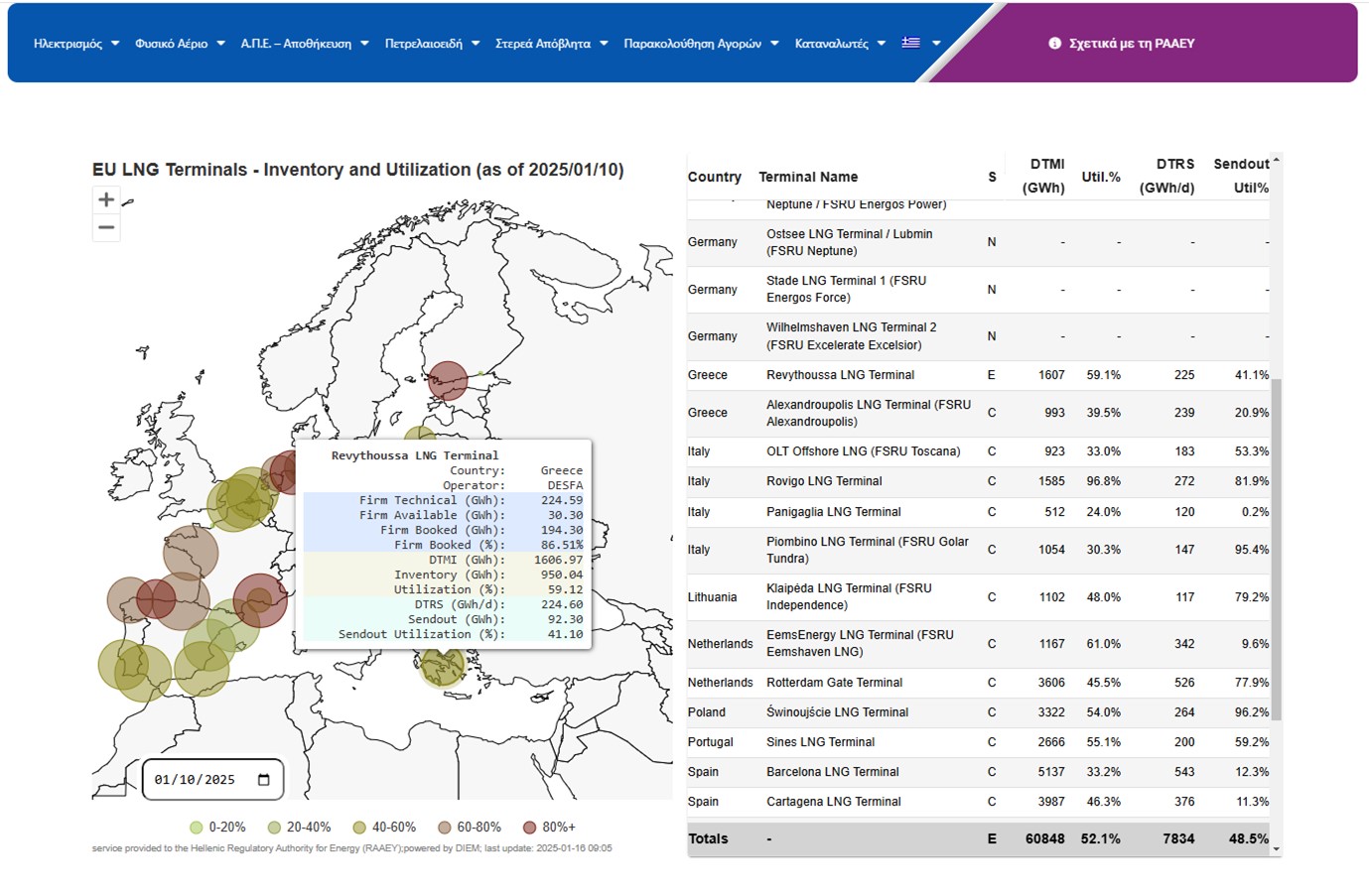Sort table by Terminal Name header
The width and height of the screenshot is (1369, 896).
click(x=808, y=177)
